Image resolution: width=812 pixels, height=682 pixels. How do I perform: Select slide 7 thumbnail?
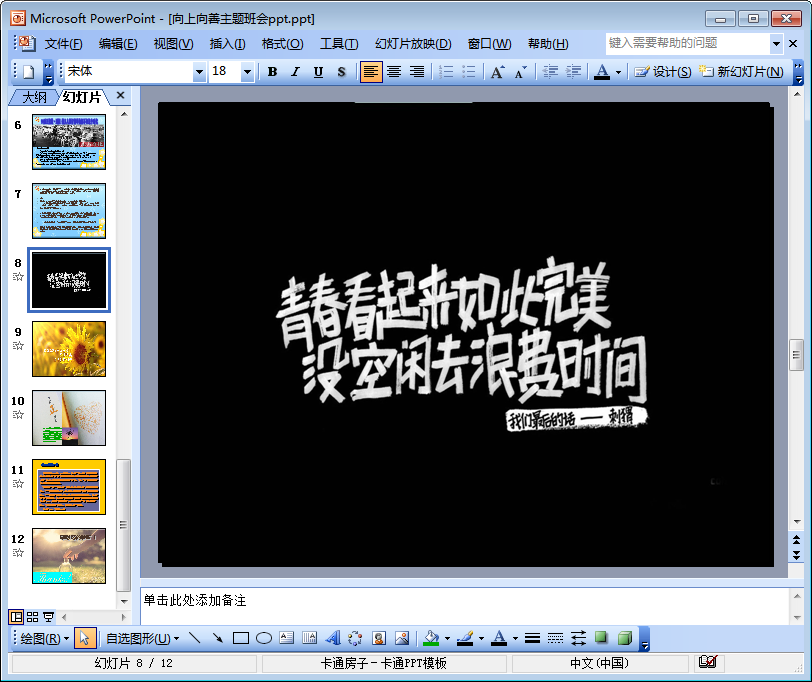click(69, 211)
